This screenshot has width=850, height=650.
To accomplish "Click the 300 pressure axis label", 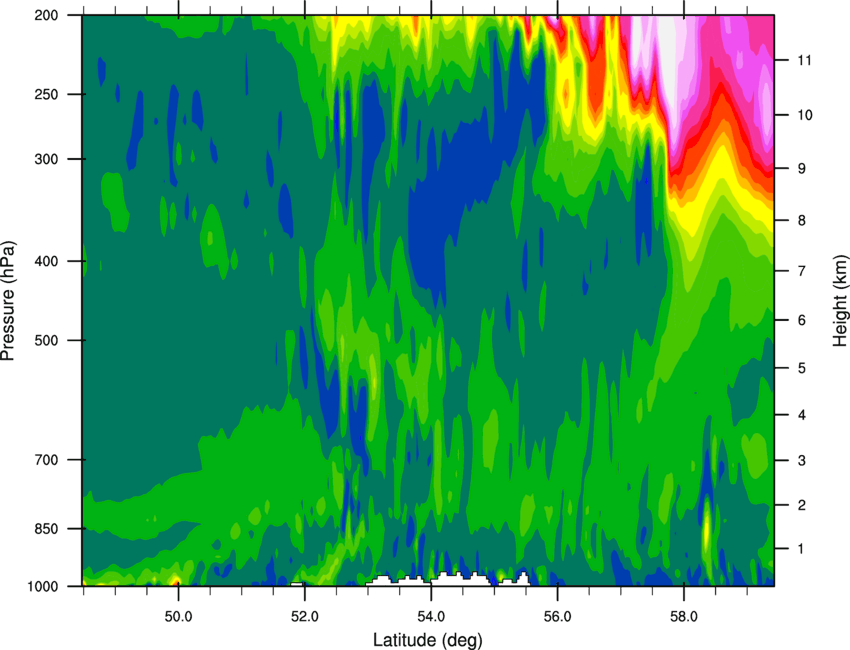I will pos(46,159).
